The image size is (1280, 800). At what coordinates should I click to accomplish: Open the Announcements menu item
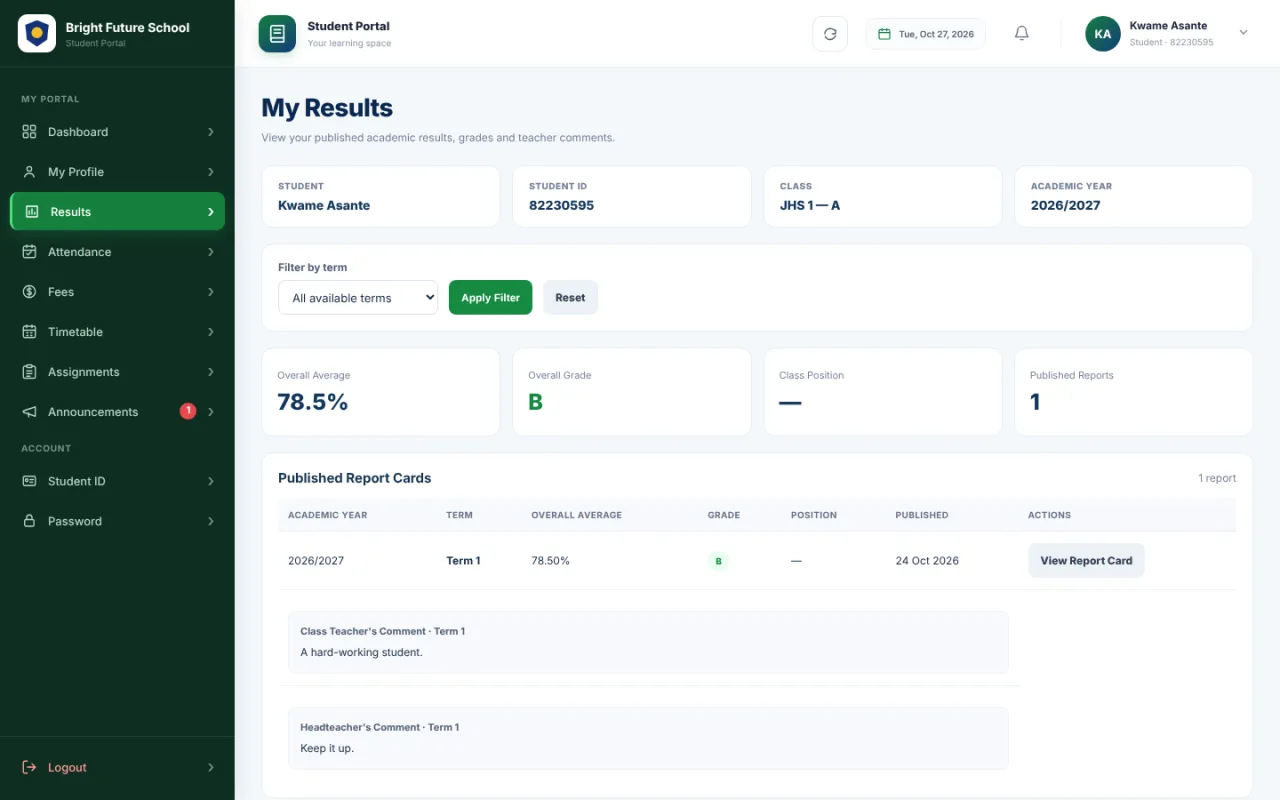[117, 412]
